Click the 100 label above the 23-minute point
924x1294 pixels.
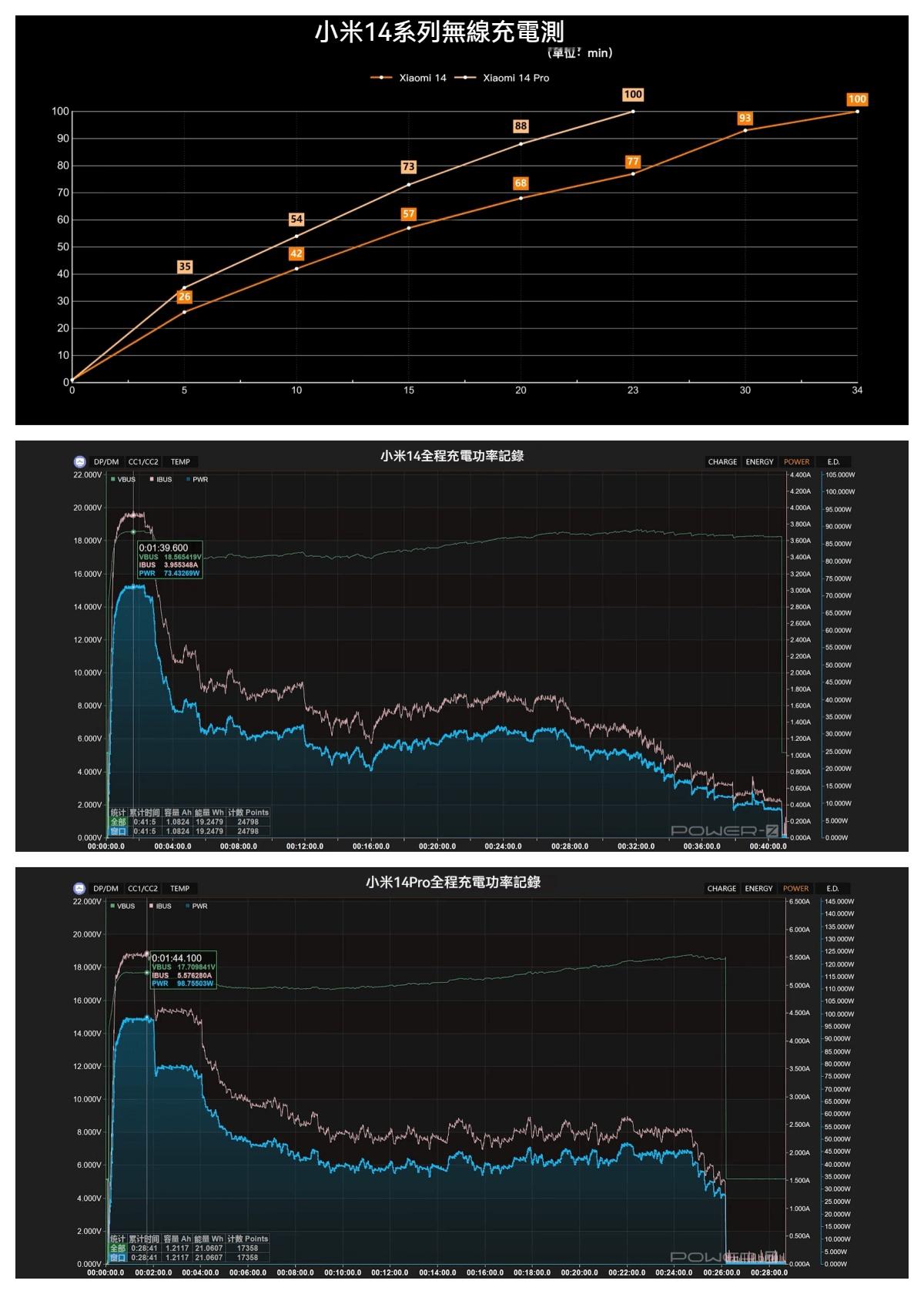(x=633, y=95)
